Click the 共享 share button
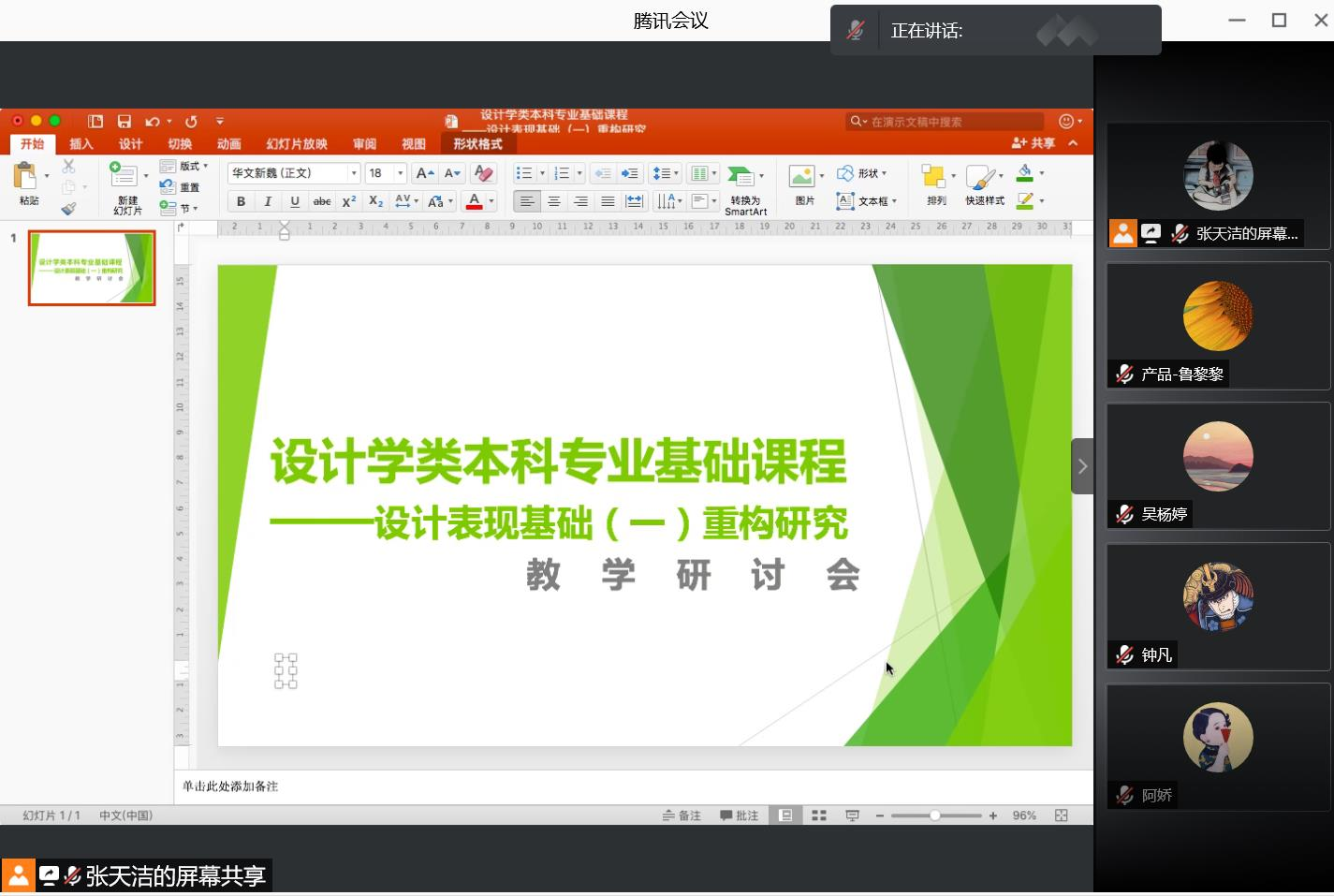1334x896 pixels. pos(1033,143)
